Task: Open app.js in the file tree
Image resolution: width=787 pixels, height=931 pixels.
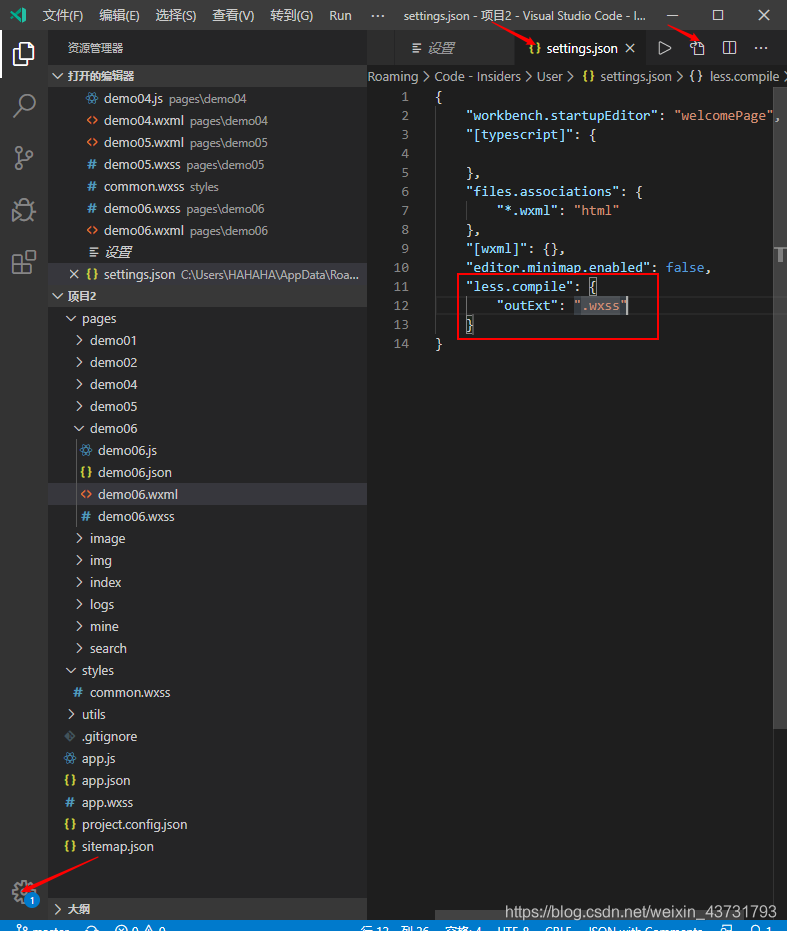Action: click(207, 758)
